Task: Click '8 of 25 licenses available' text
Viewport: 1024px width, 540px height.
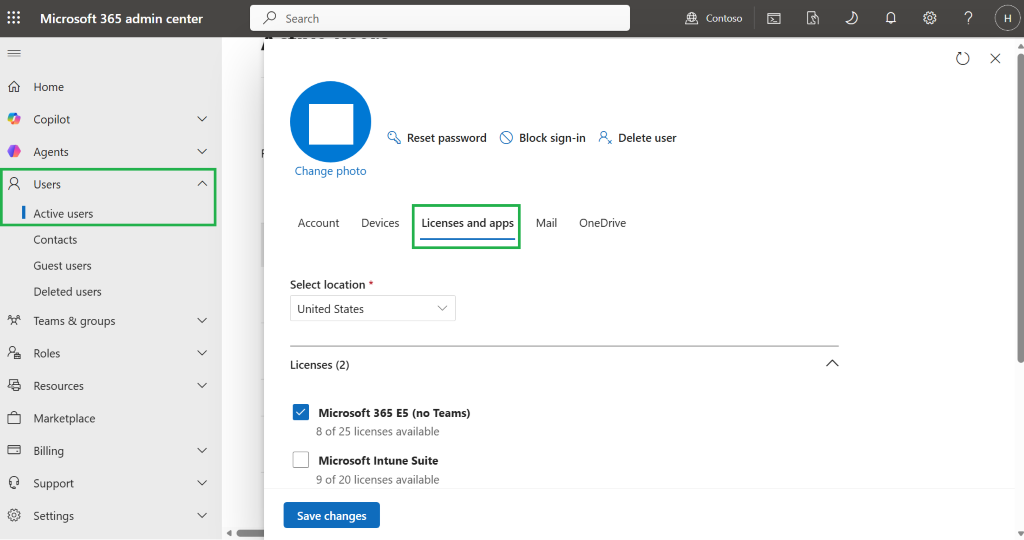Action: point(377,432)
